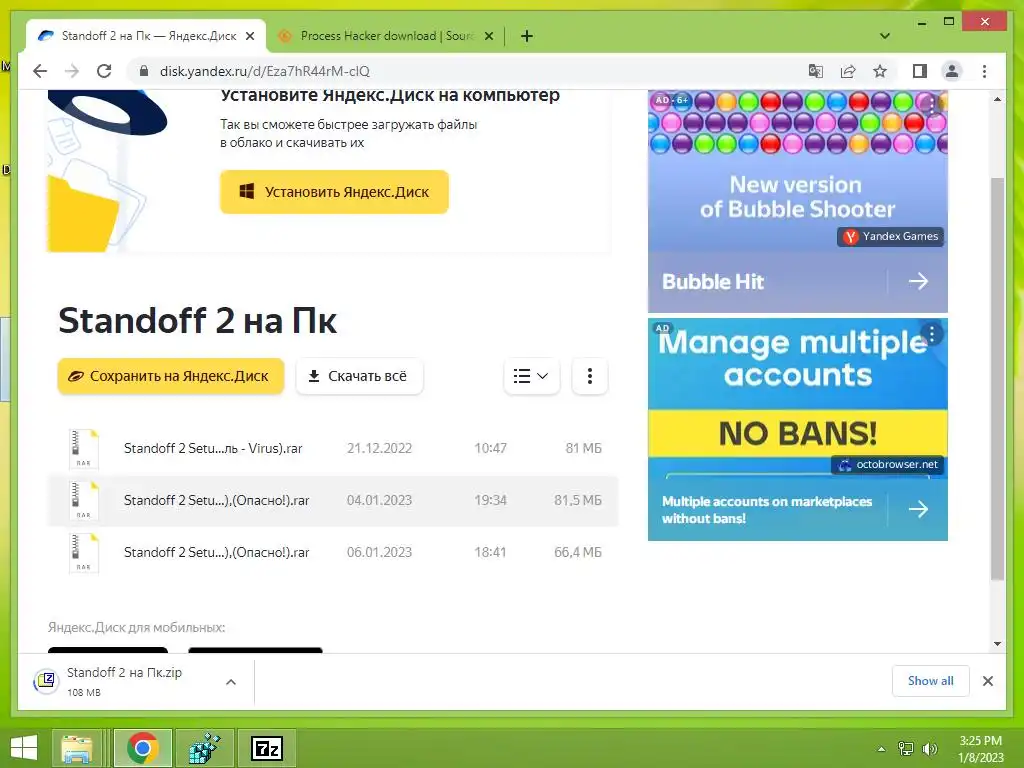Click the time value 10:47
Viewport: 1024px width, 768px height.
pyautogui.click(x=490, y=449)
